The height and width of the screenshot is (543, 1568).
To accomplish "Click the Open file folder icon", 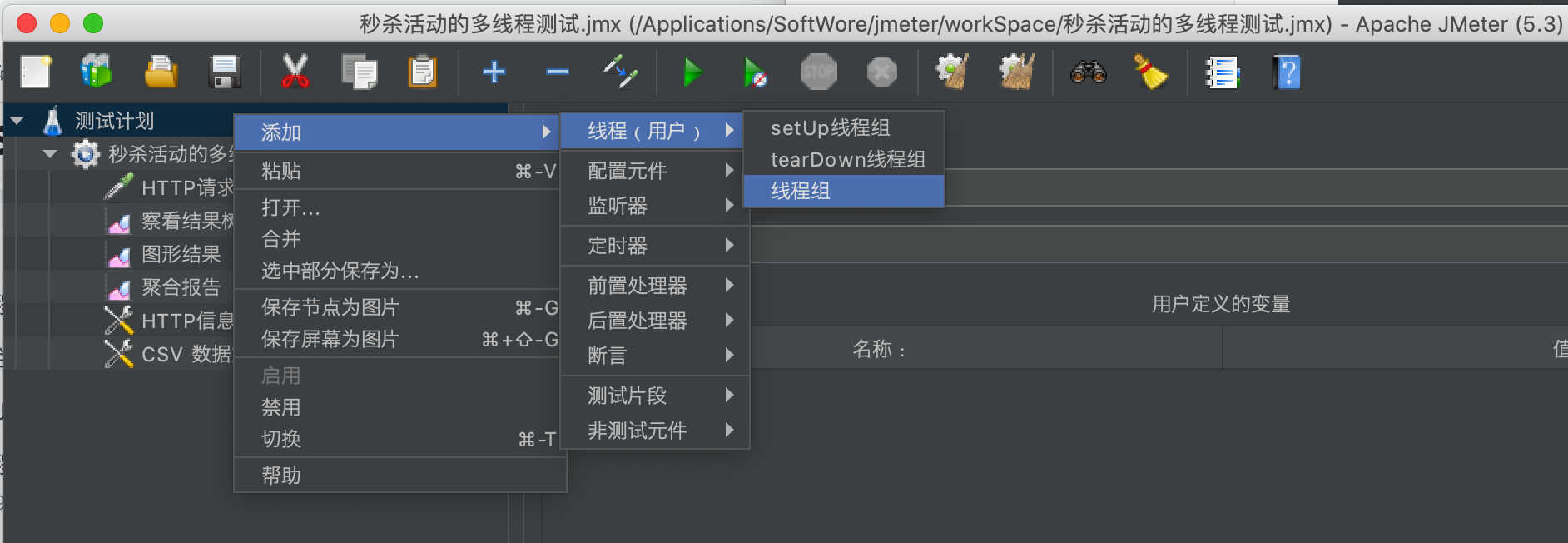I will 161,72.
